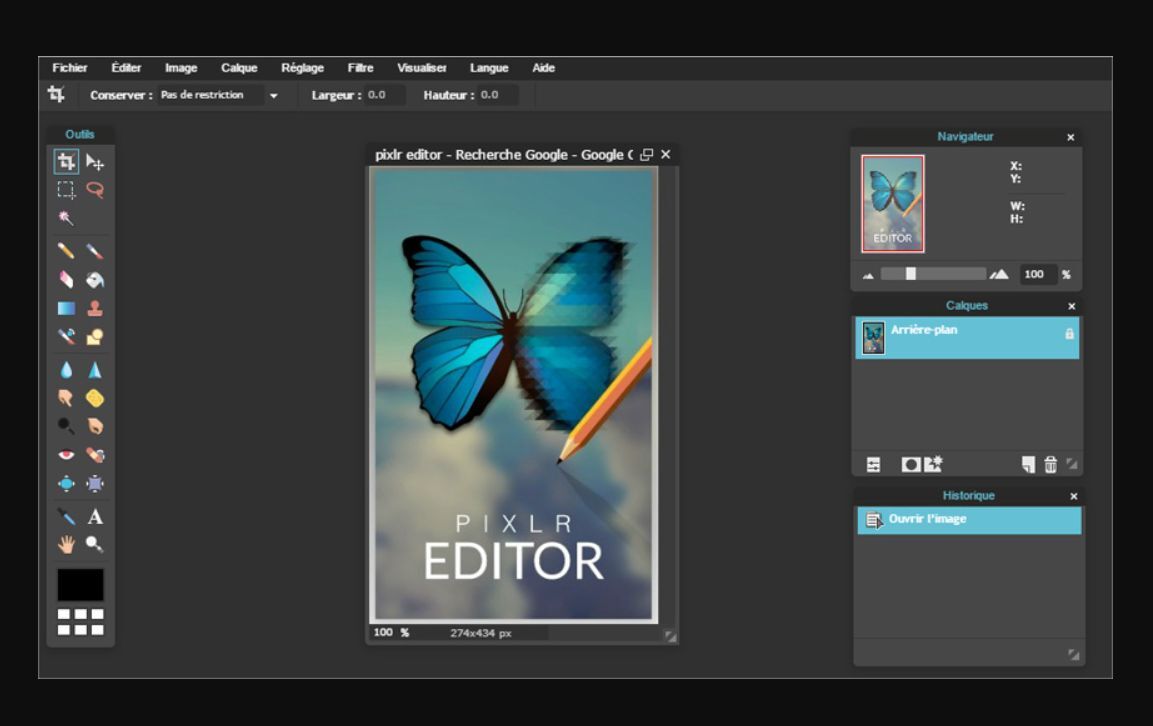Choose the rectangular Marquee selection tool
Image resolution: width=1153 pixels, height=726 pixels.
[66, 190]
